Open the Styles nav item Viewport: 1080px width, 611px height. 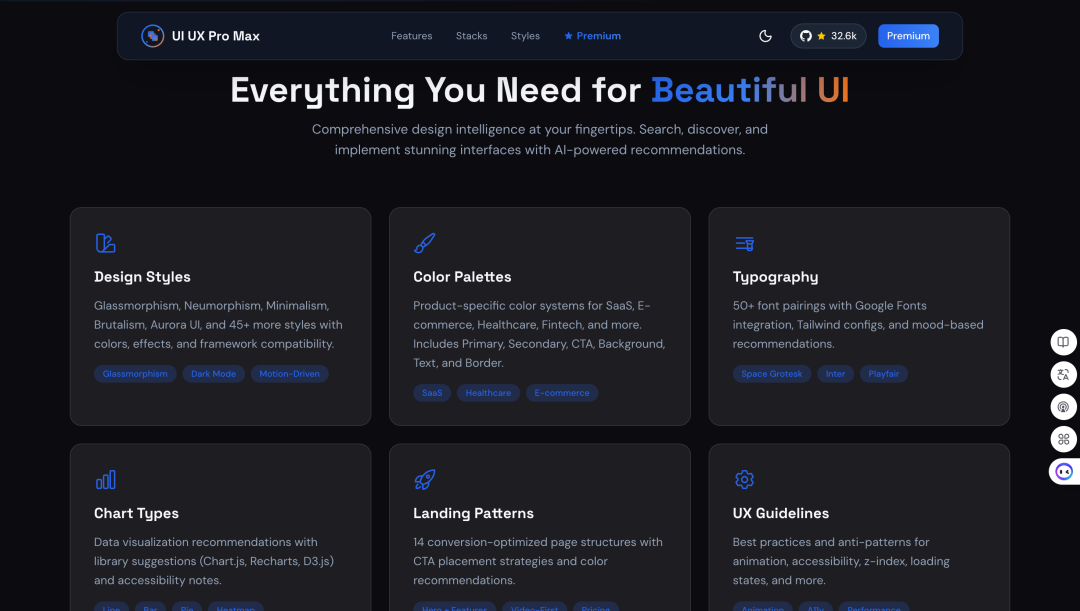tap(525, 36)
